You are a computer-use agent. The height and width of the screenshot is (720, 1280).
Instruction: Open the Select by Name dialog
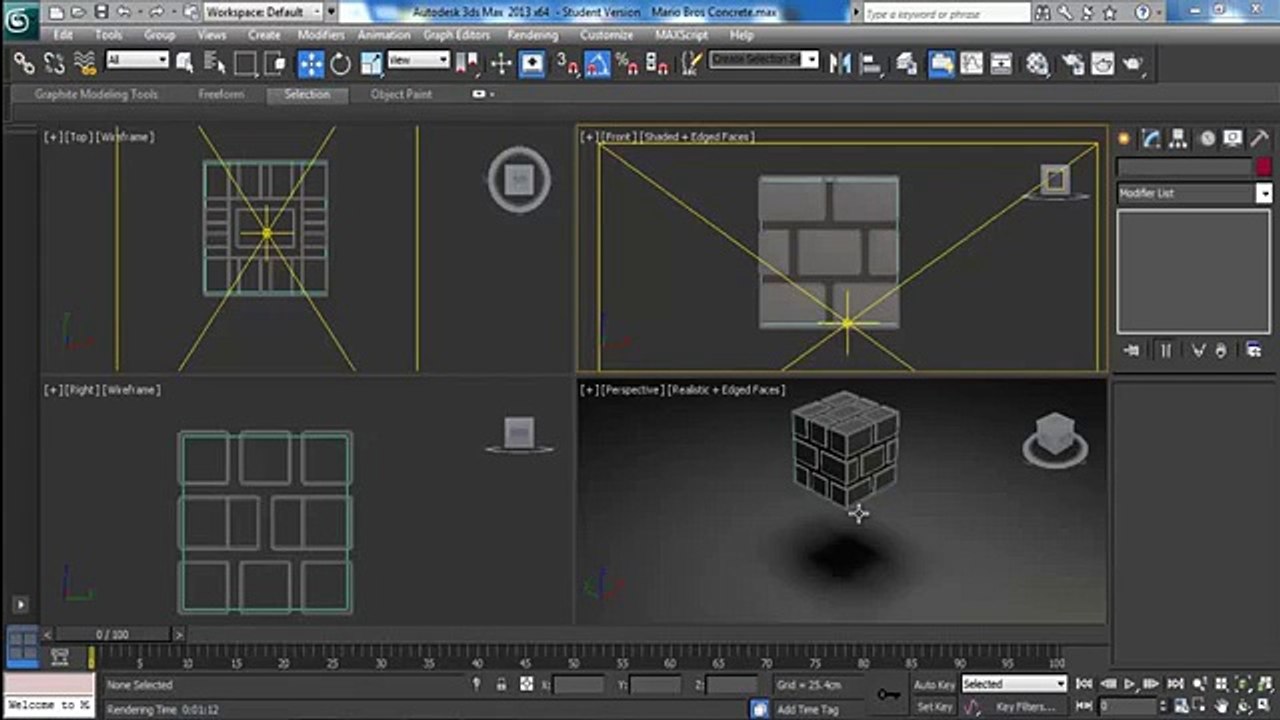coord(213,64)
